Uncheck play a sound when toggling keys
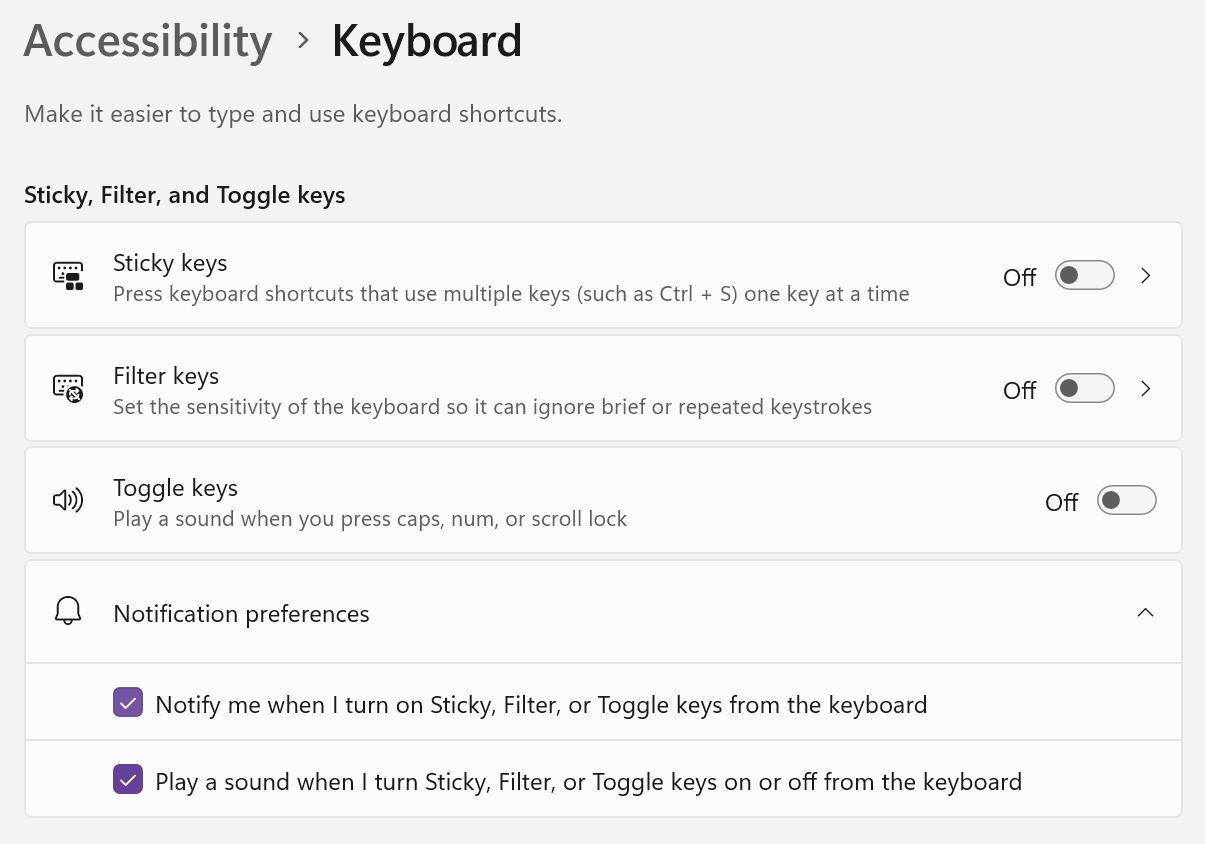This screenshot has width=1205, height=844. [128, 779]
